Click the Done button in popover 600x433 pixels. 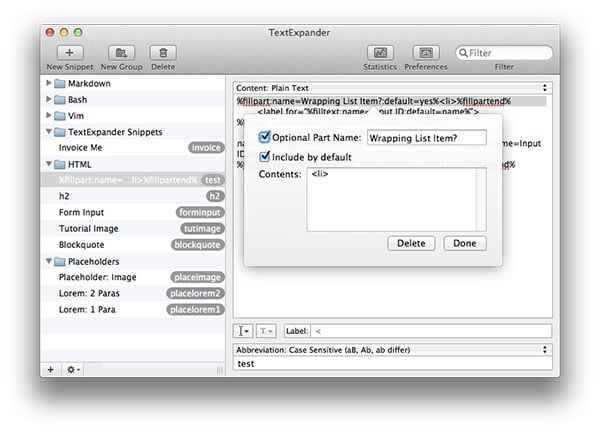(x=464, y=243)
